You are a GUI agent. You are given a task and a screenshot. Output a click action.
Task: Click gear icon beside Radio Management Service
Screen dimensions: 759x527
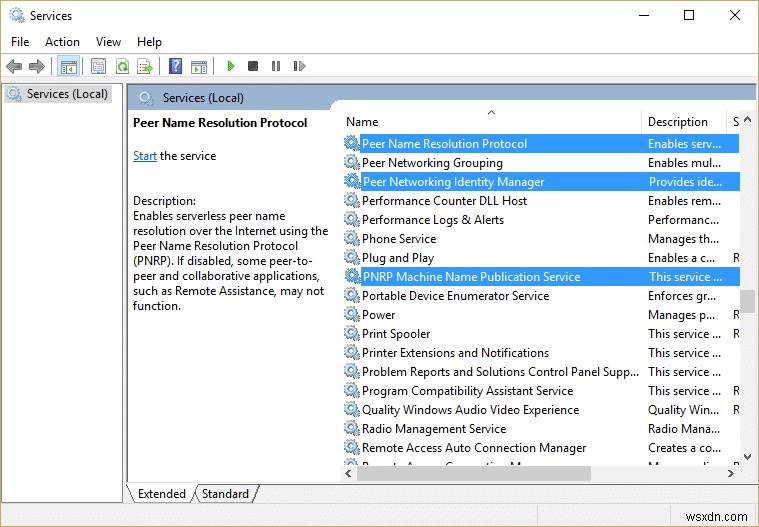351,428
